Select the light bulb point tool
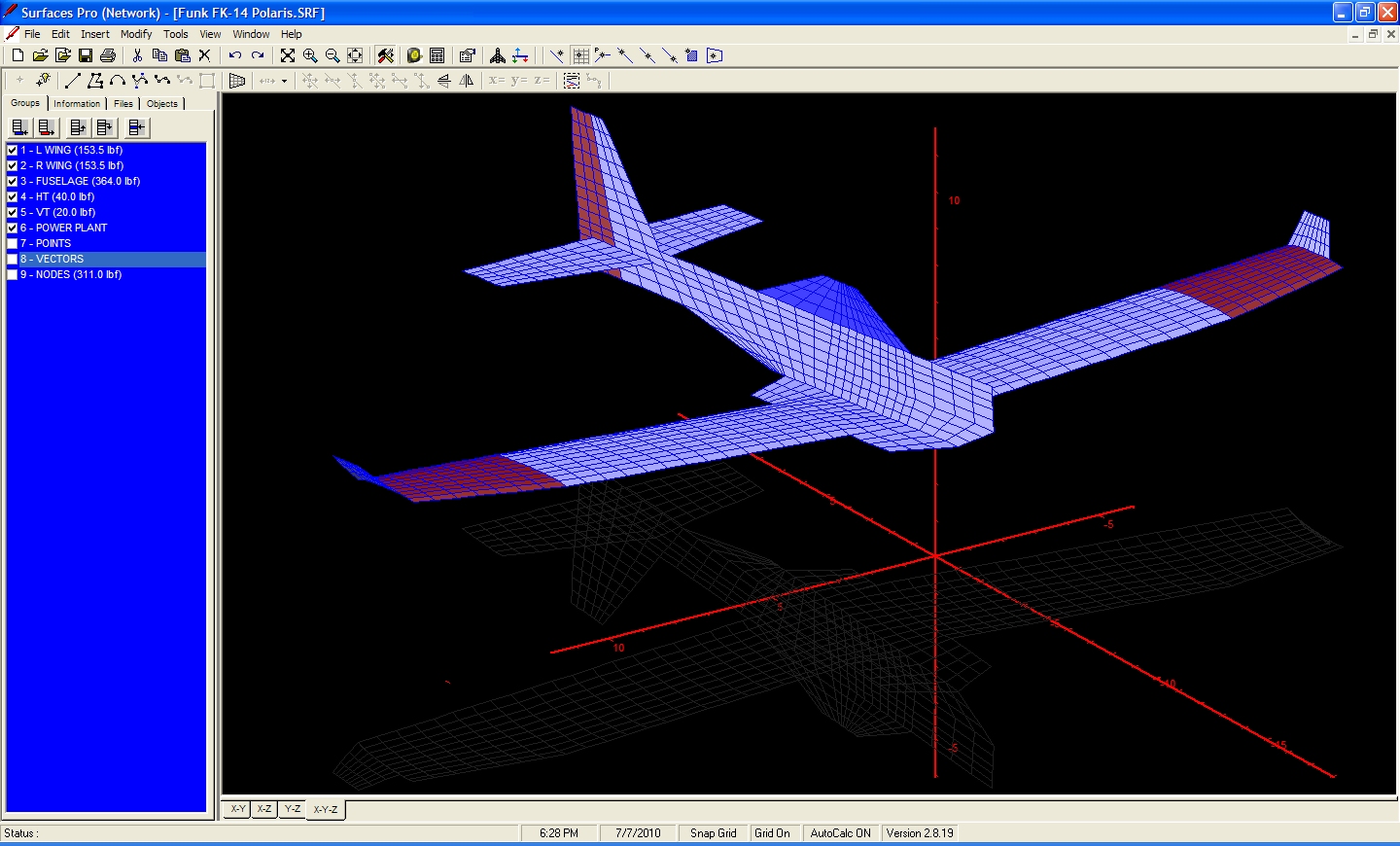 (x=43, y=81)
